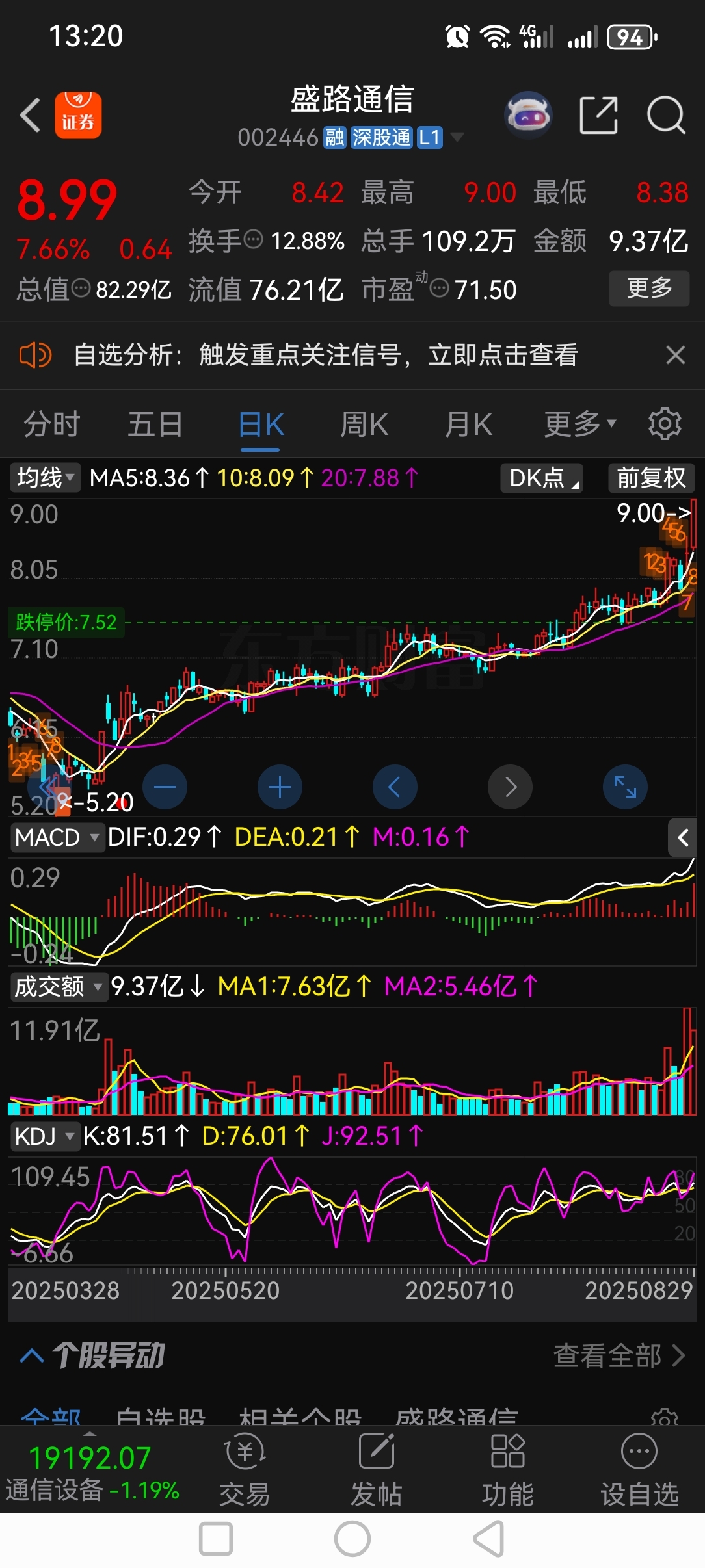The image size is (705, 1568).
Task: Switch to 周K tab
Action: (x=364, y=425)
